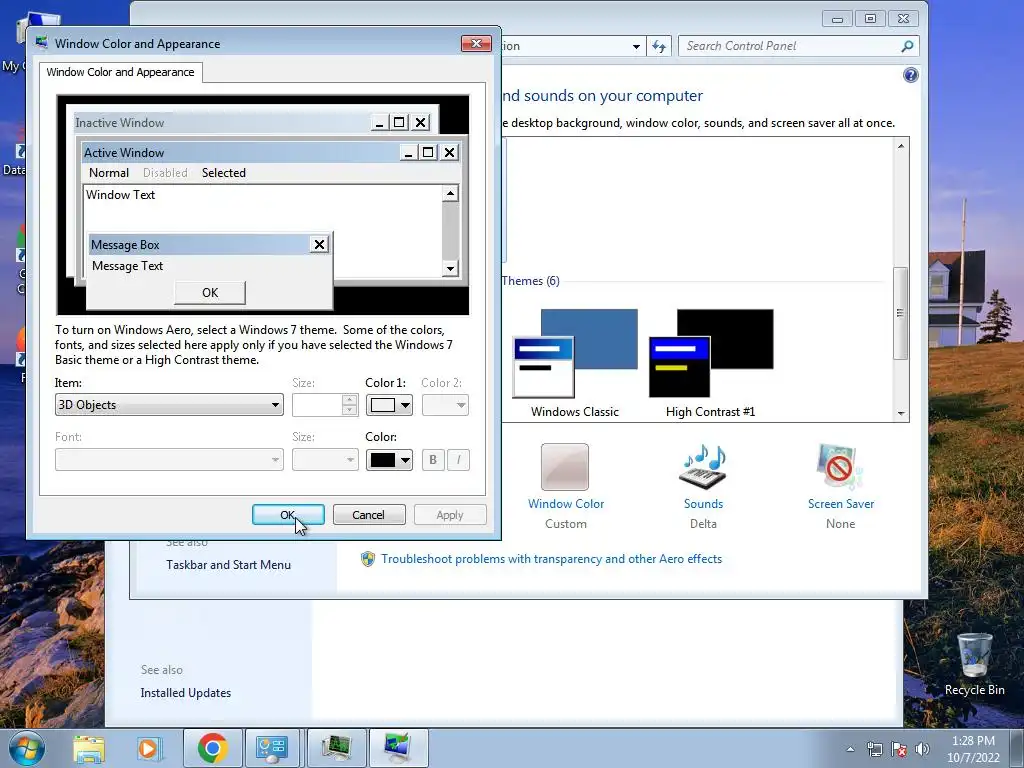Open the Installed Updates link
Screen dimensions: 1024x768
pos(185,693)
